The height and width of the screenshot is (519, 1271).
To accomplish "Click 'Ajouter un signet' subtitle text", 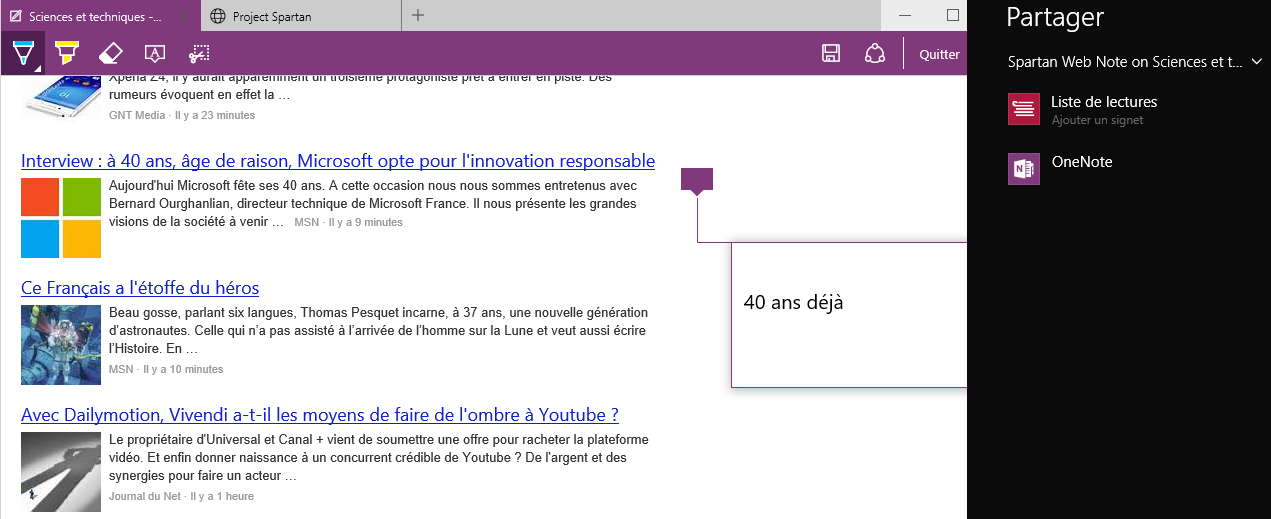I will click(1097, 120).
